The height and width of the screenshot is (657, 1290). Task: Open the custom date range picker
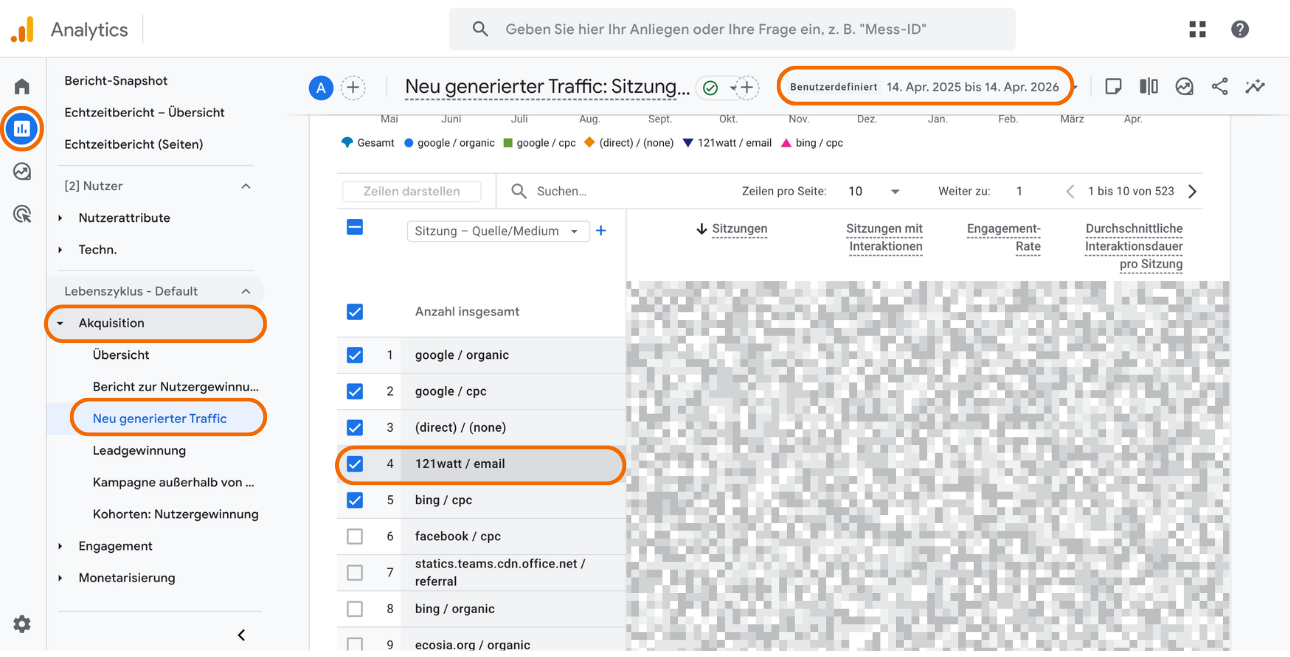tap(926, 87)
